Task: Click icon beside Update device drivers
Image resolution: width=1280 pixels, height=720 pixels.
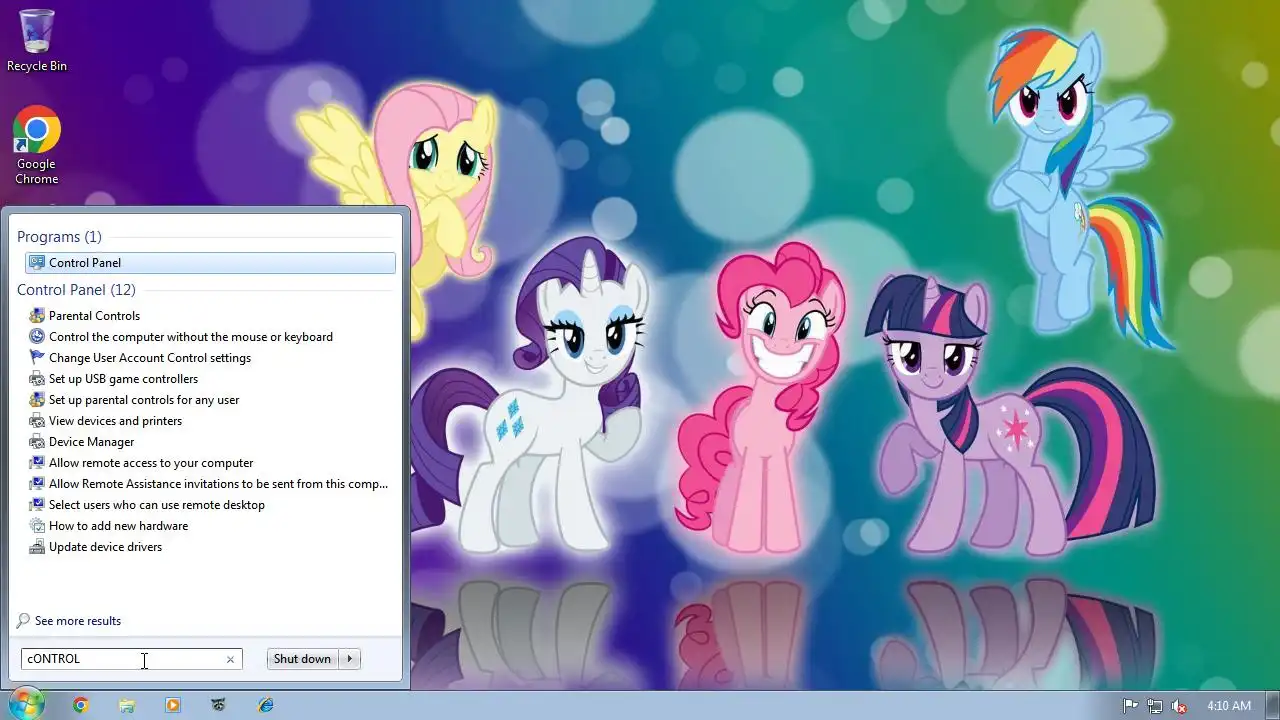Action: click(37, 547)
